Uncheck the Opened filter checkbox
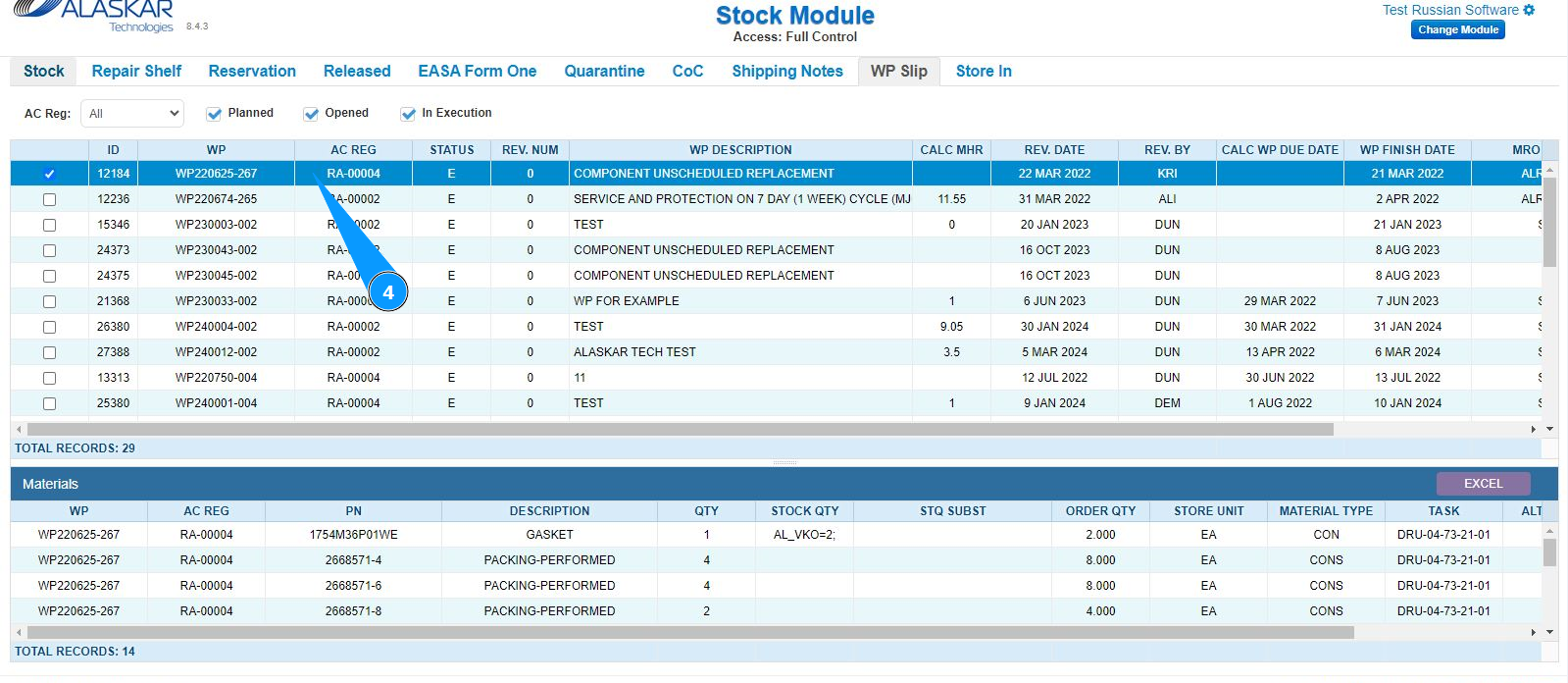This screenshot has height=683, width=1568. pos(311,114)
